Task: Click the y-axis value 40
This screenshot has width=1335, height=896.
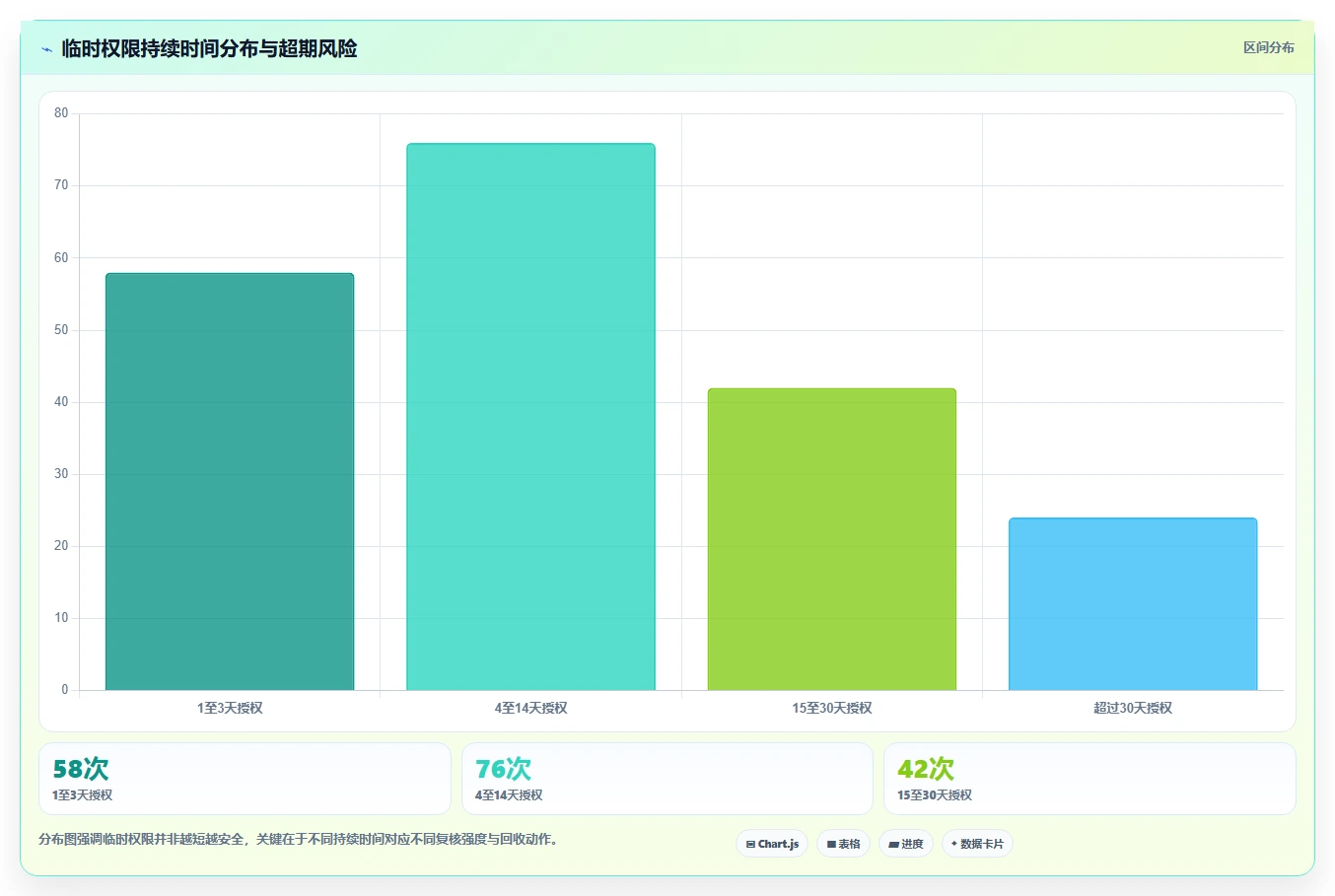Action: coord(61,402)
